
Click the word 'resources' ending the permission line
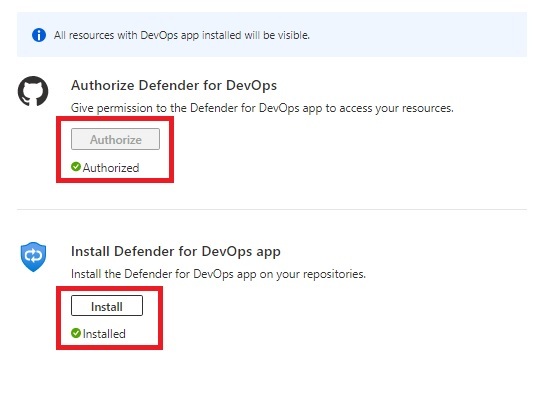click(x=428, y=109)
